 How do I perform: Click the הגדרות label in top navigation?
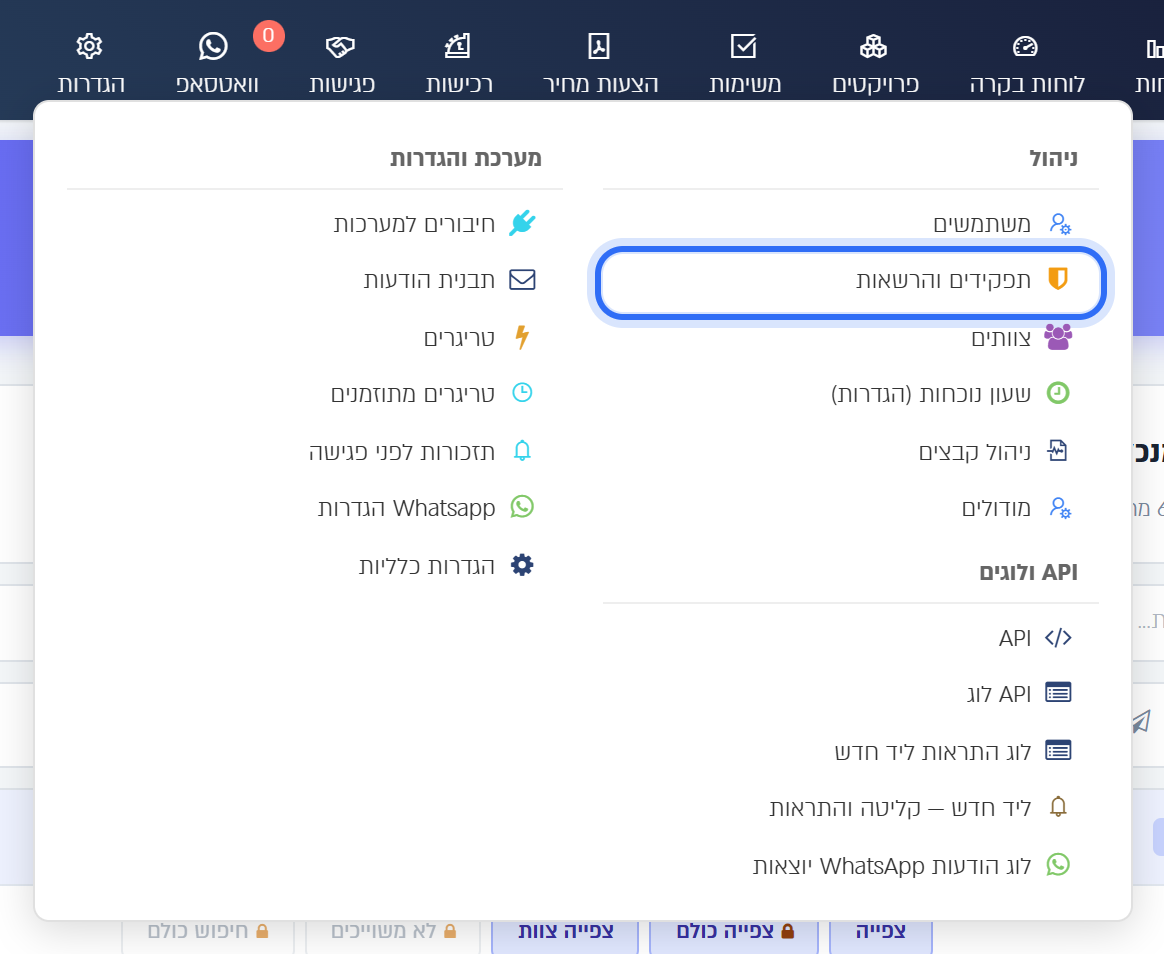point(91,84)
